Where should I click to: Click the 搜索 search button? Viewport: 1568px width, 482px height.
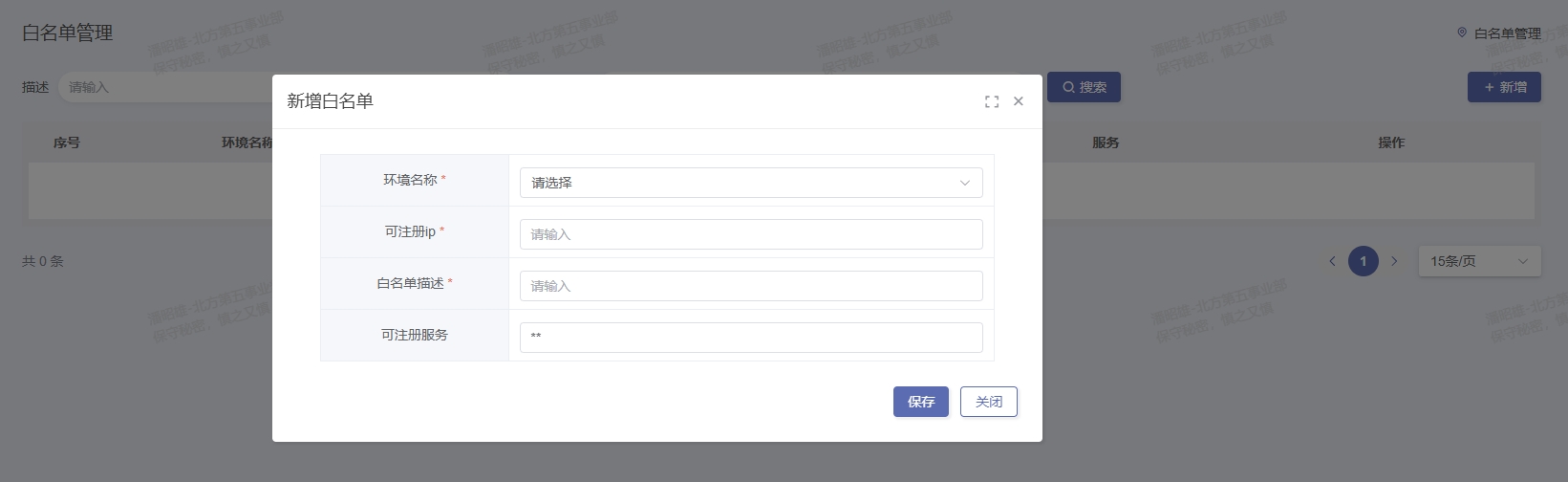pyautogui.click(x=1084, y=87)
